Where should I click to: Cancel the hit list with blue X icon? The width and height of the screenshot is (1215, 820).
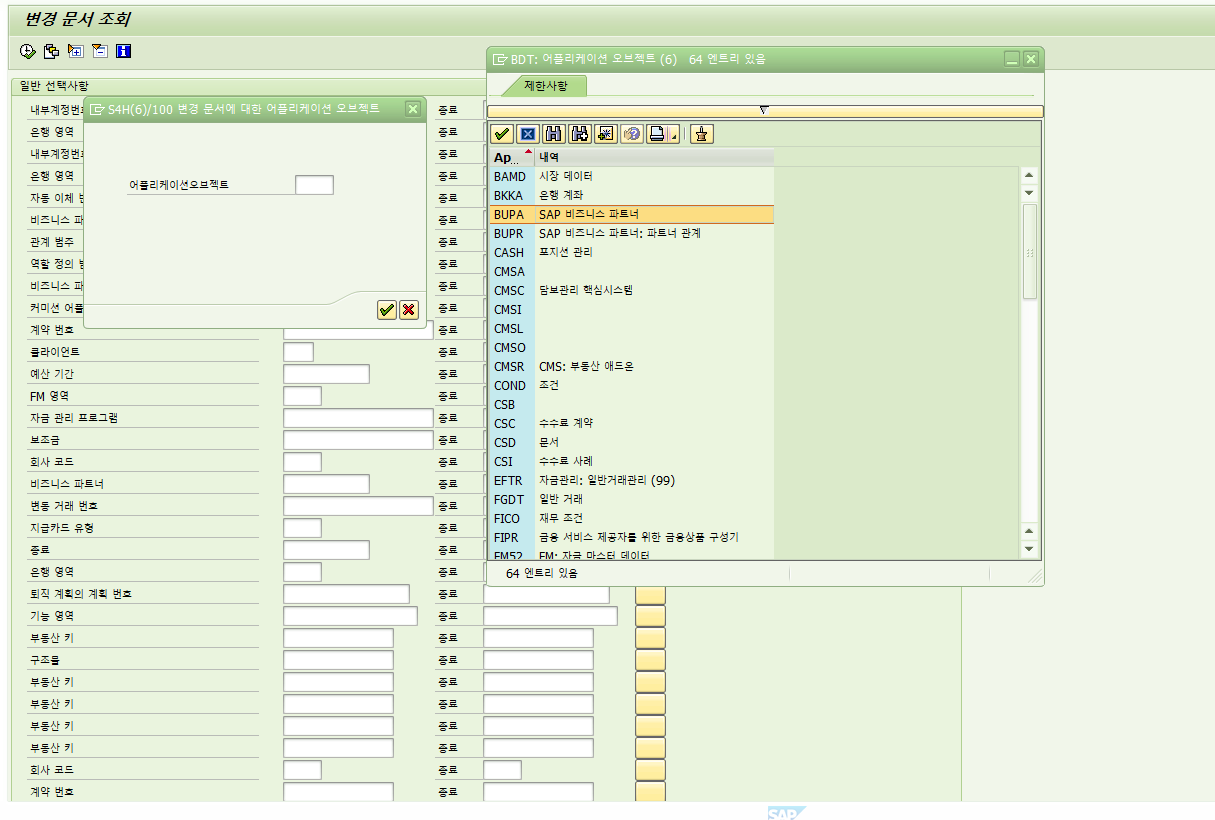528,134
